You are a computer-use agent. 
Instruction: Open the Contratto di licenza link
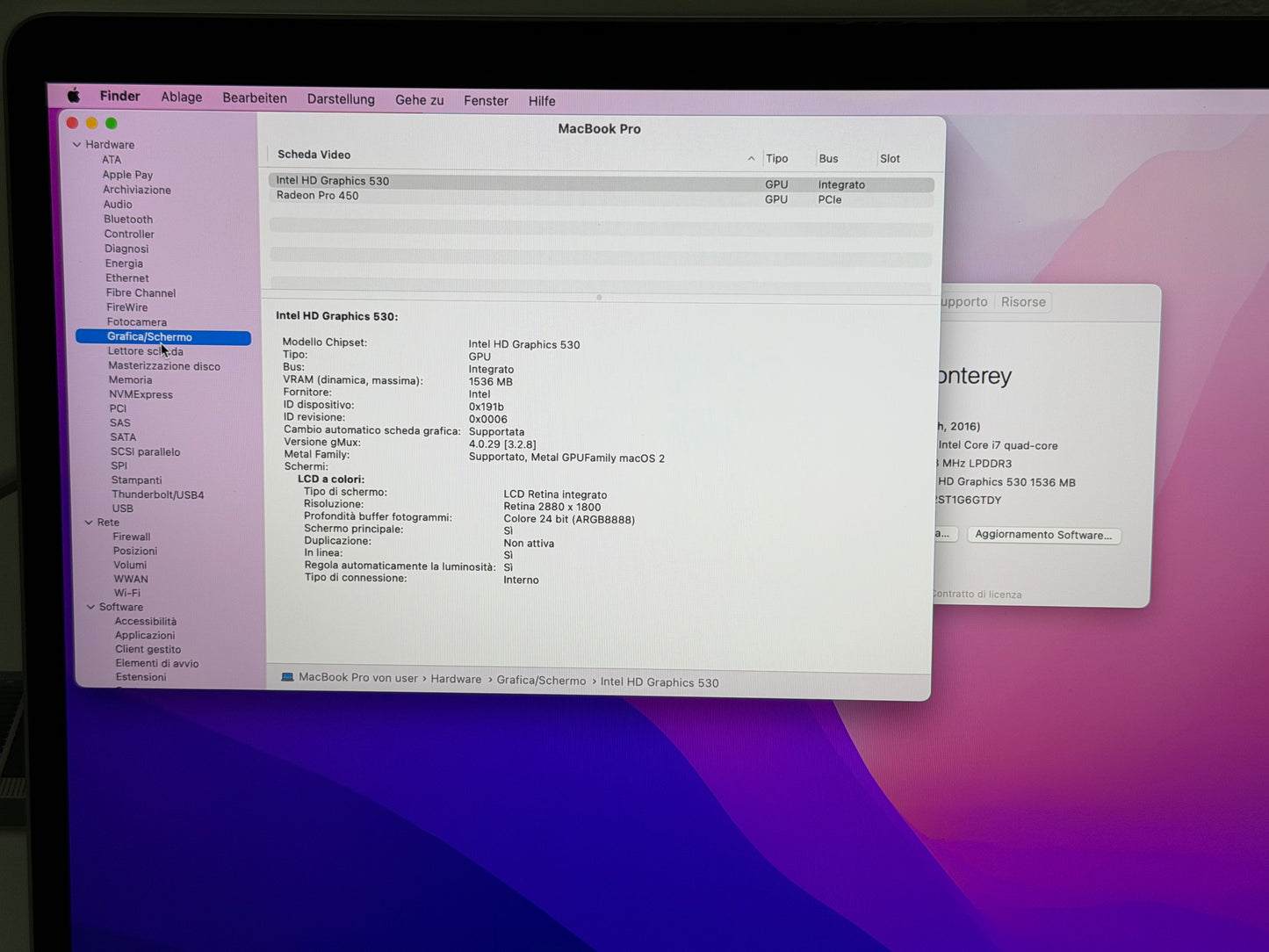coord(977,595)
